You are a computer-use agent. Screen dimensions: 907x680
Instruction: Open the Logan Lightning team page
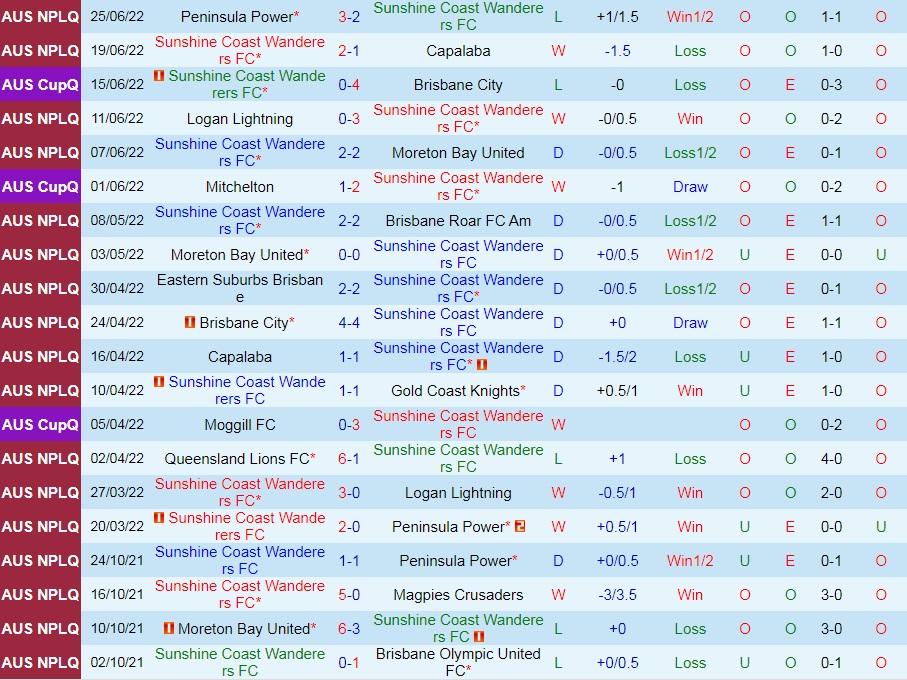coord(239,119)
